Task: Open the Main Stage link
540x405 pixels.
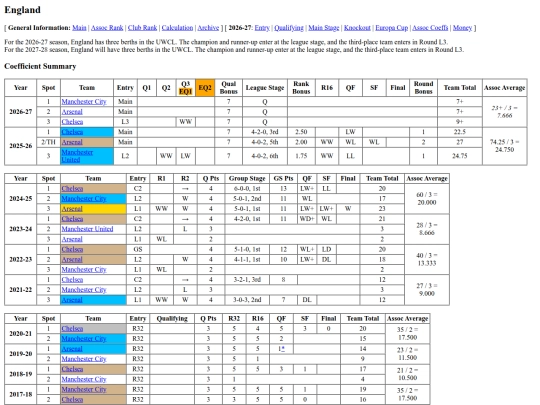Action: tap(324, 28)
